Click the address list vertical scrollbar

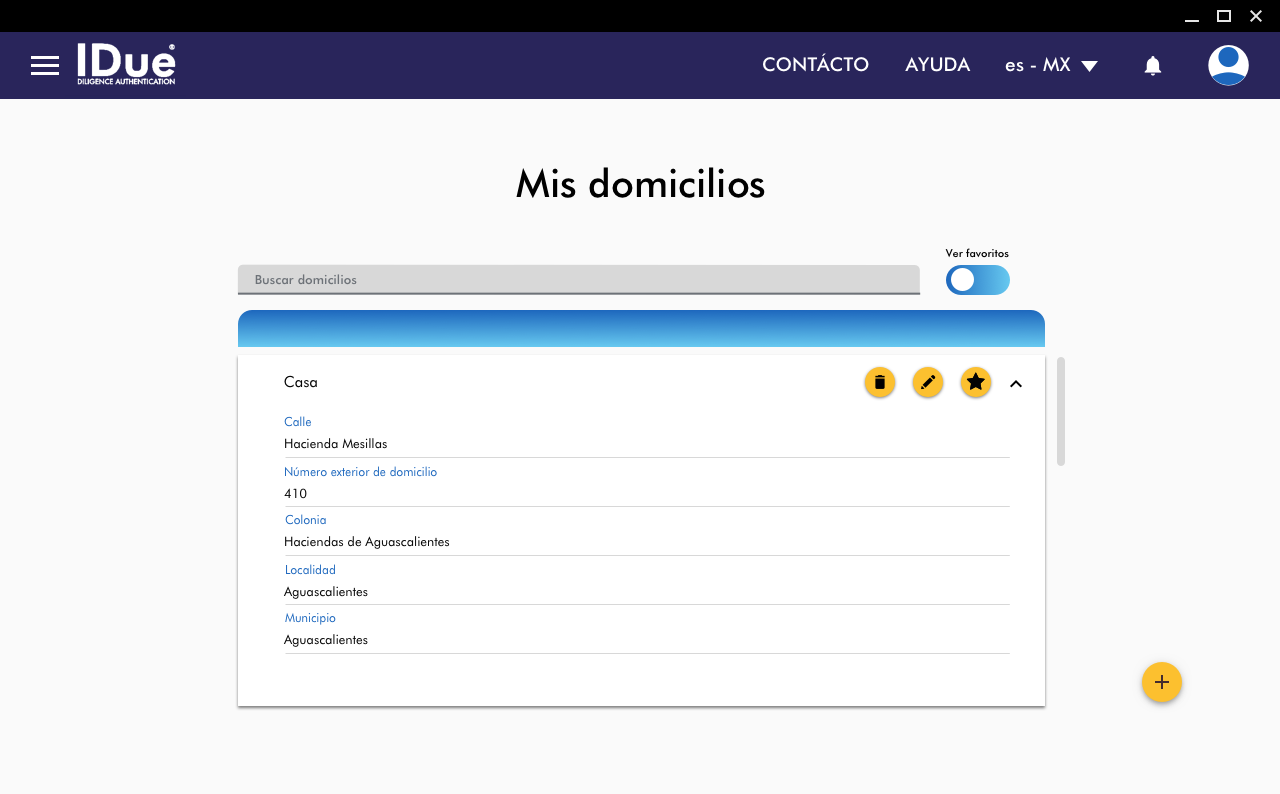tap(1060, 411)
